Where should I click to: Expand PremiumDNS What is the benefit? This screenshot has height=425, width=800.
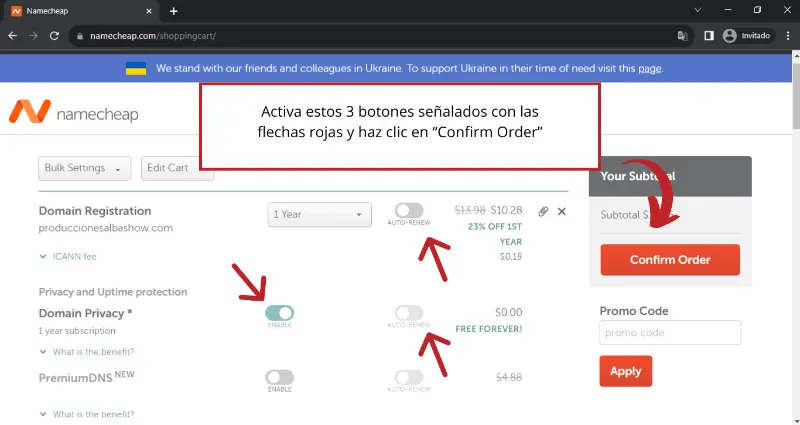(87, 414)
